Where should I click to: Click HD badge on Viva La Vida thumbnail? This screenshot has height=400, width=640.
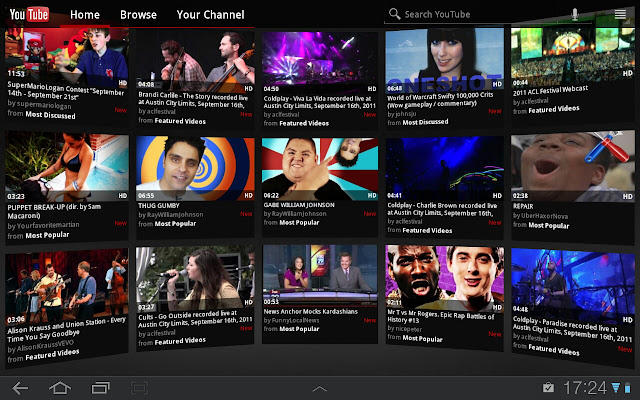[x=371, y=89]
